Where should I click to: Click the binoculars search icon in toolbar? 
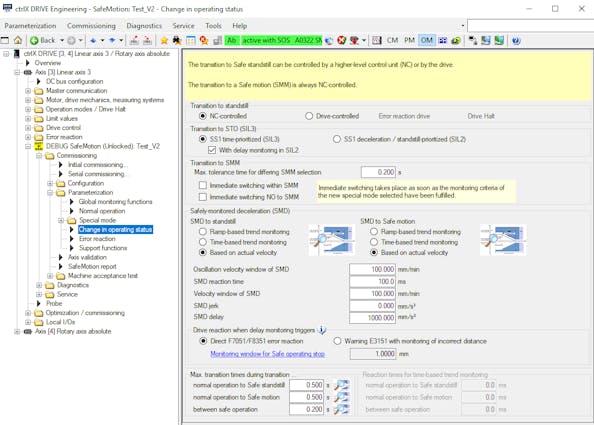(177, 41)
